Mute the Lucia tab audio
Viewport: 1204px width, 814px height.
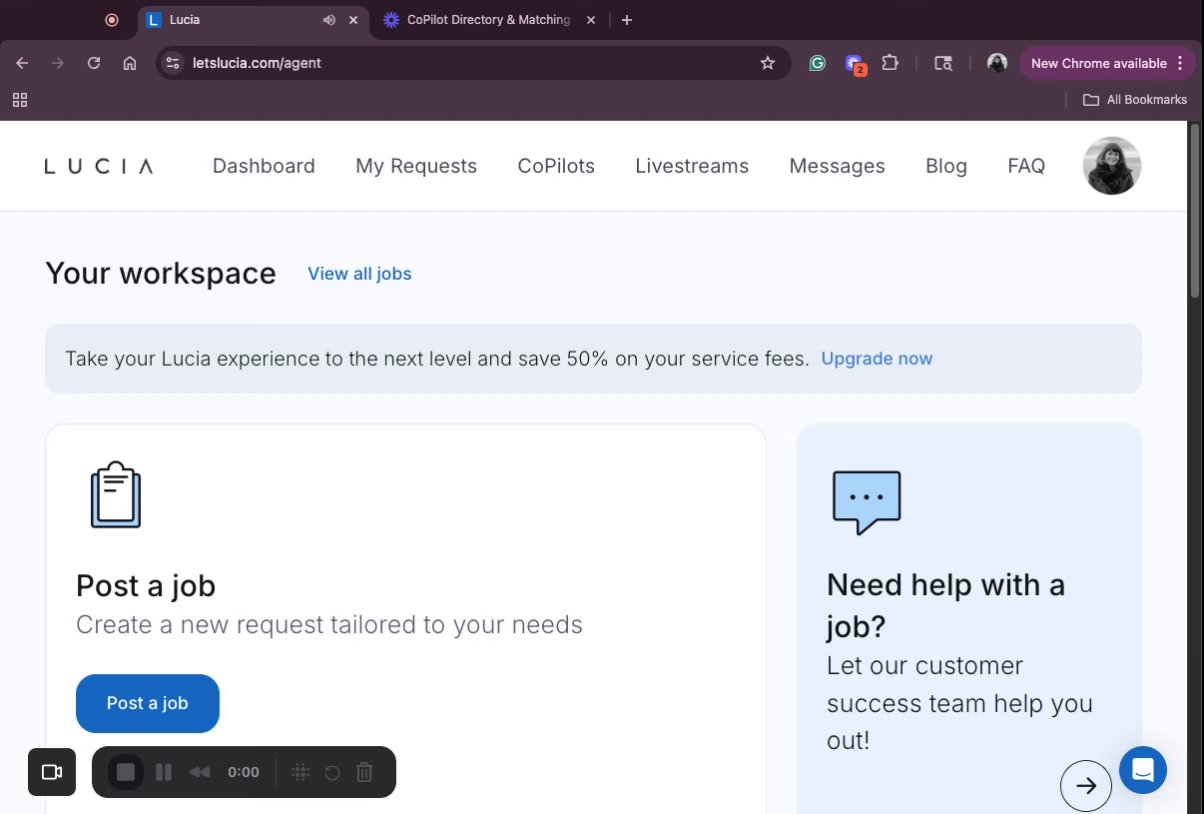(x=329, y=20)
